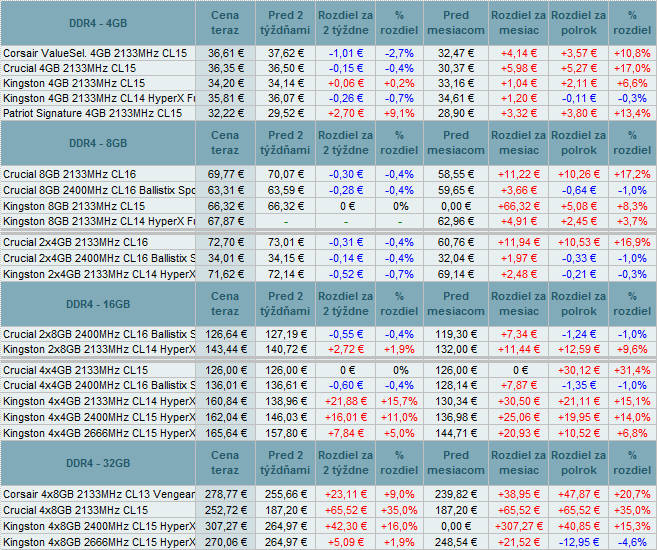Select the +31,4% half-year percentage cell

pyautogui.click(x=632, y=370)
